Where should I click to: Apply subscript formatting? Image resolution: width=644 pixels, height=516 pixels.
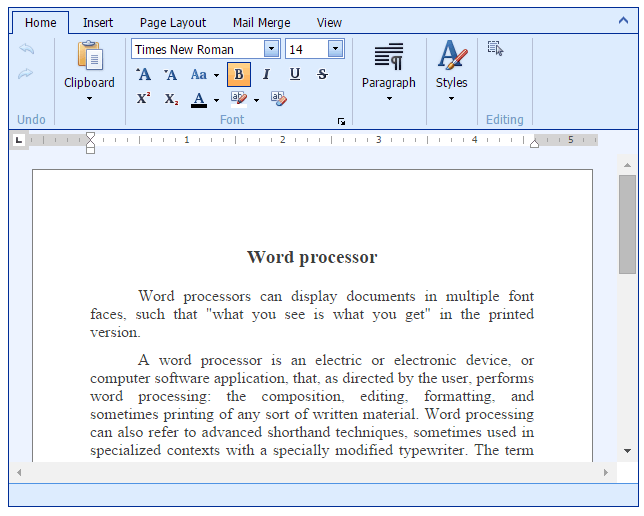[171, 99]
